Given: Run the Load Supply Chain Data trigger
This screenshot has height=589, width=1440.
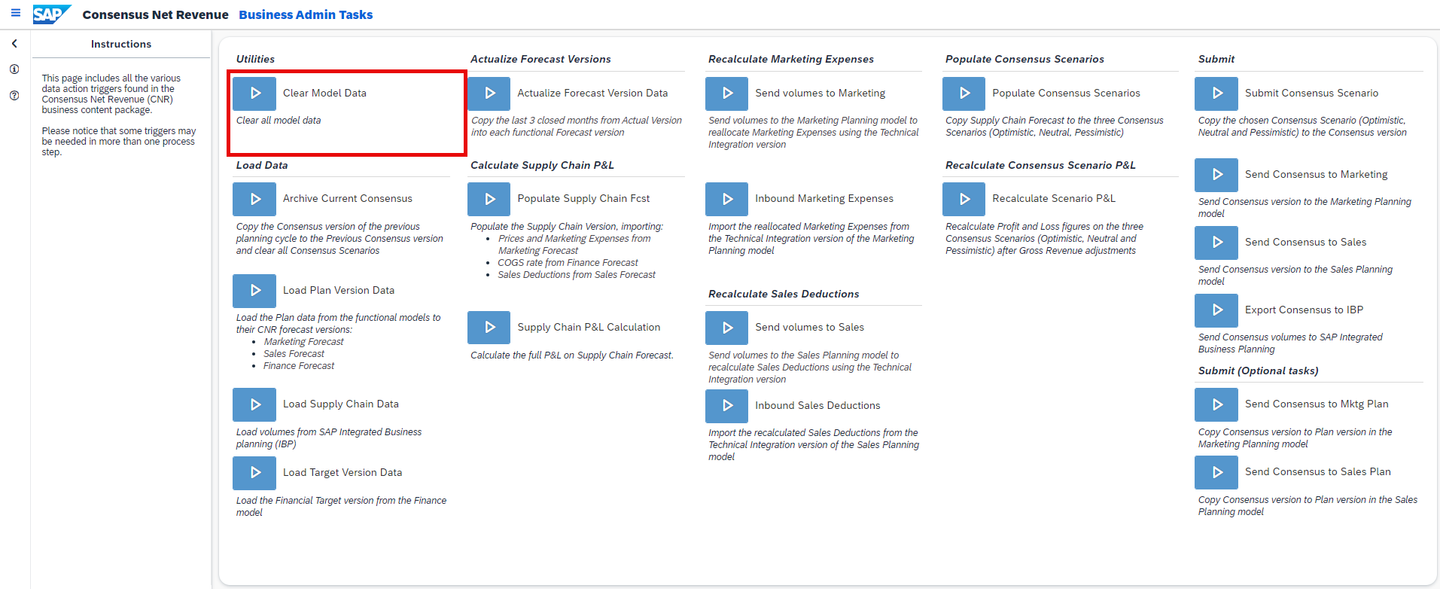Looking at the screenshot, I should pyautogui.click(x=255, y=404).
